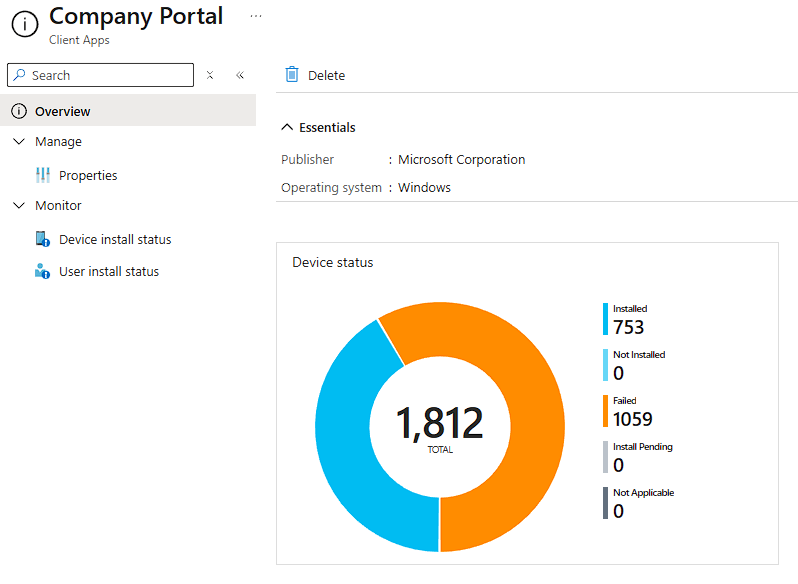Click the Operating system field label

pos(331,188)
